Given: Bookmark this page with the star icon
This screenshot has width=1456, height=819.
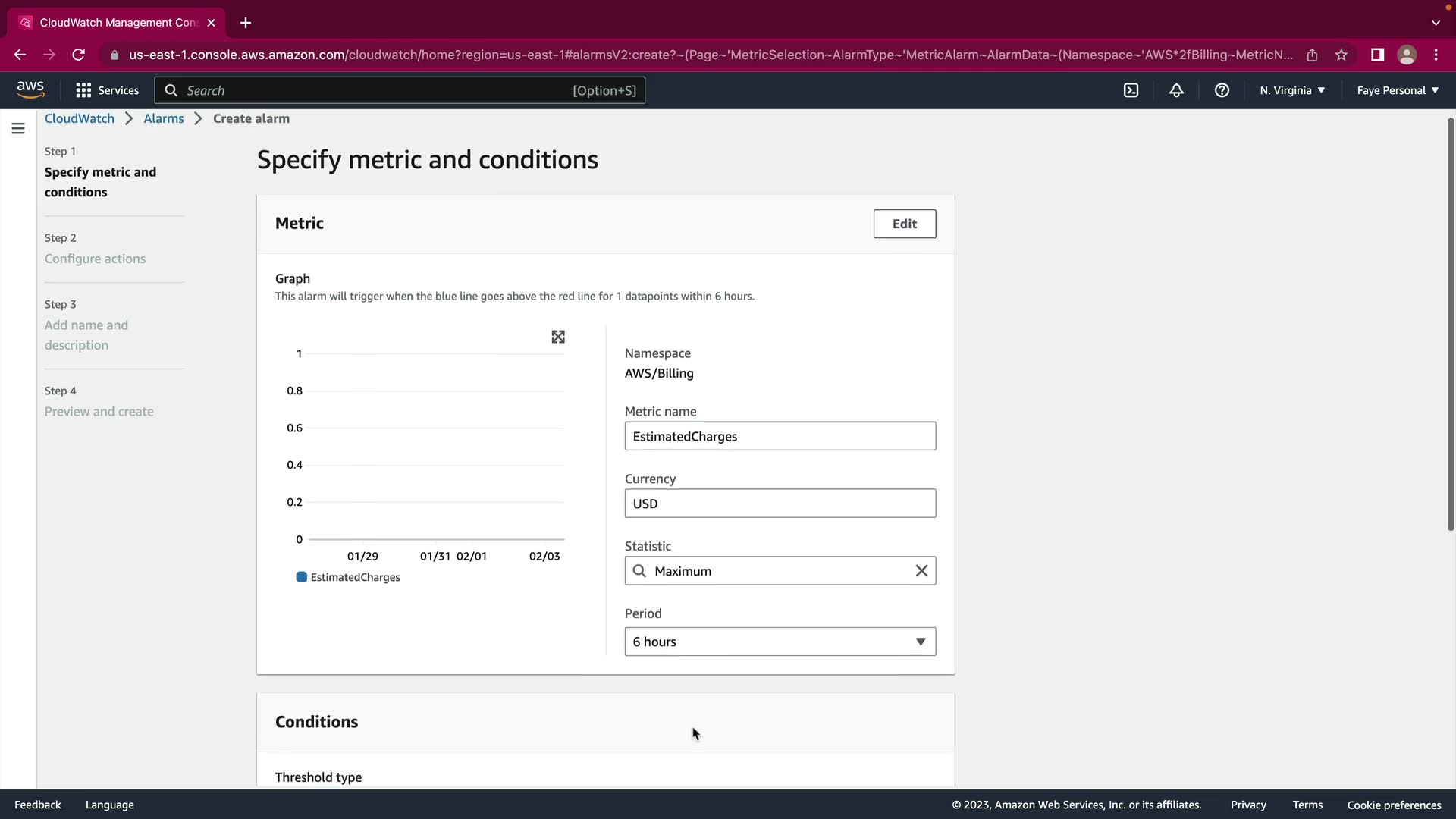Looking at the screenshot, I should click(1341, 55).
